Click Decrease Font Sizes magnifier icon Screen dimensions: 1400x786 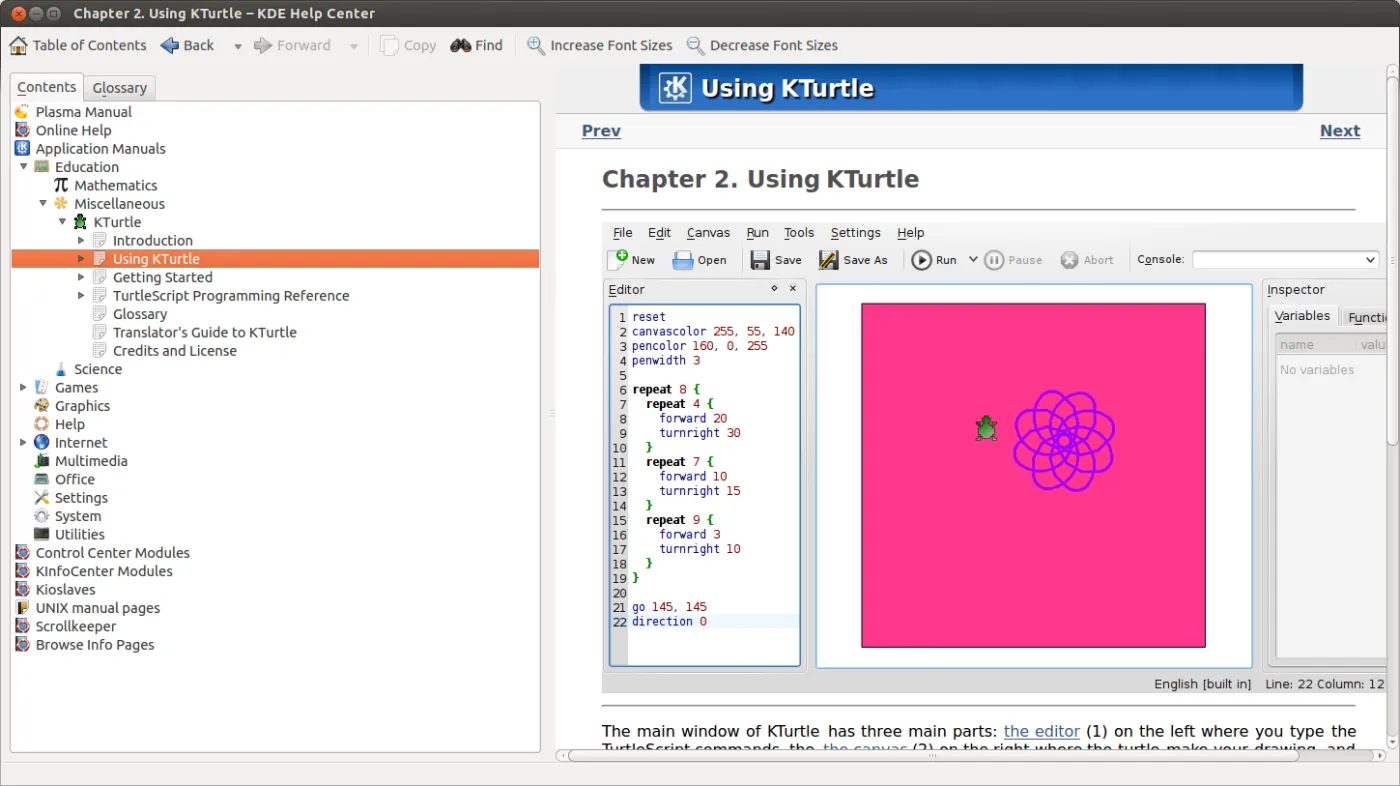point(695,45)
